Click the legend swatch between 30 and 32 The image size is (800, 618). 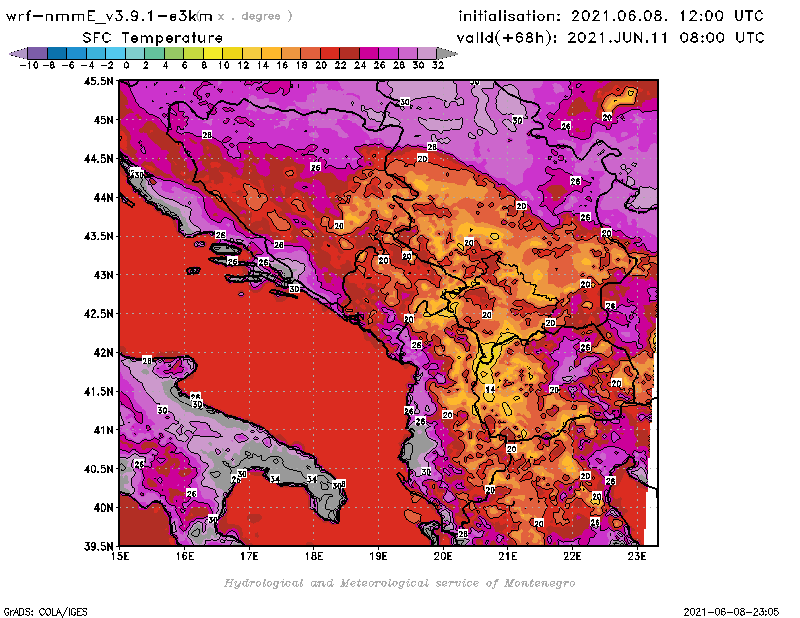(x=427, y=53)
